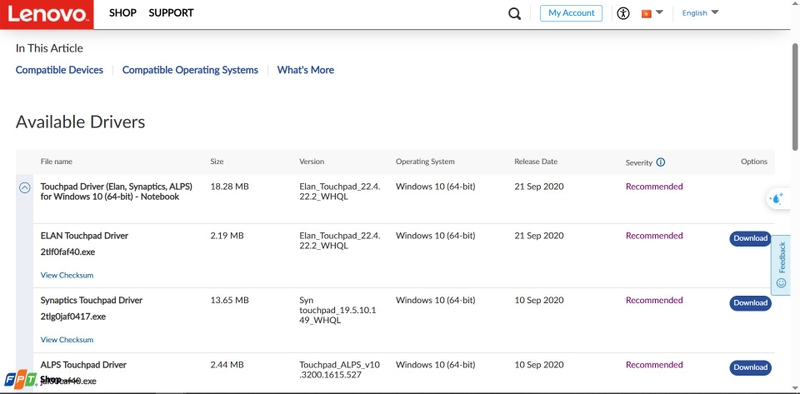Collapse the Touchpad Driver row chevron

coord(24,188)
